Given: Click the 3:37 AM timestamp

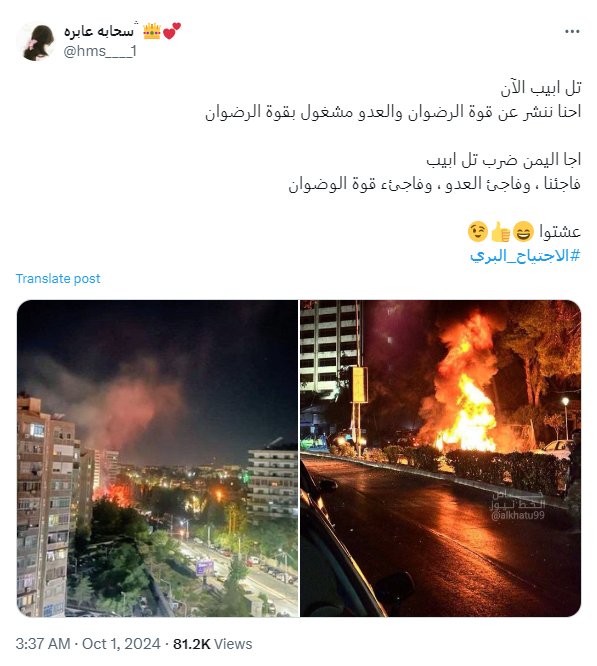Looking at the screenshot, I should 42,644.
